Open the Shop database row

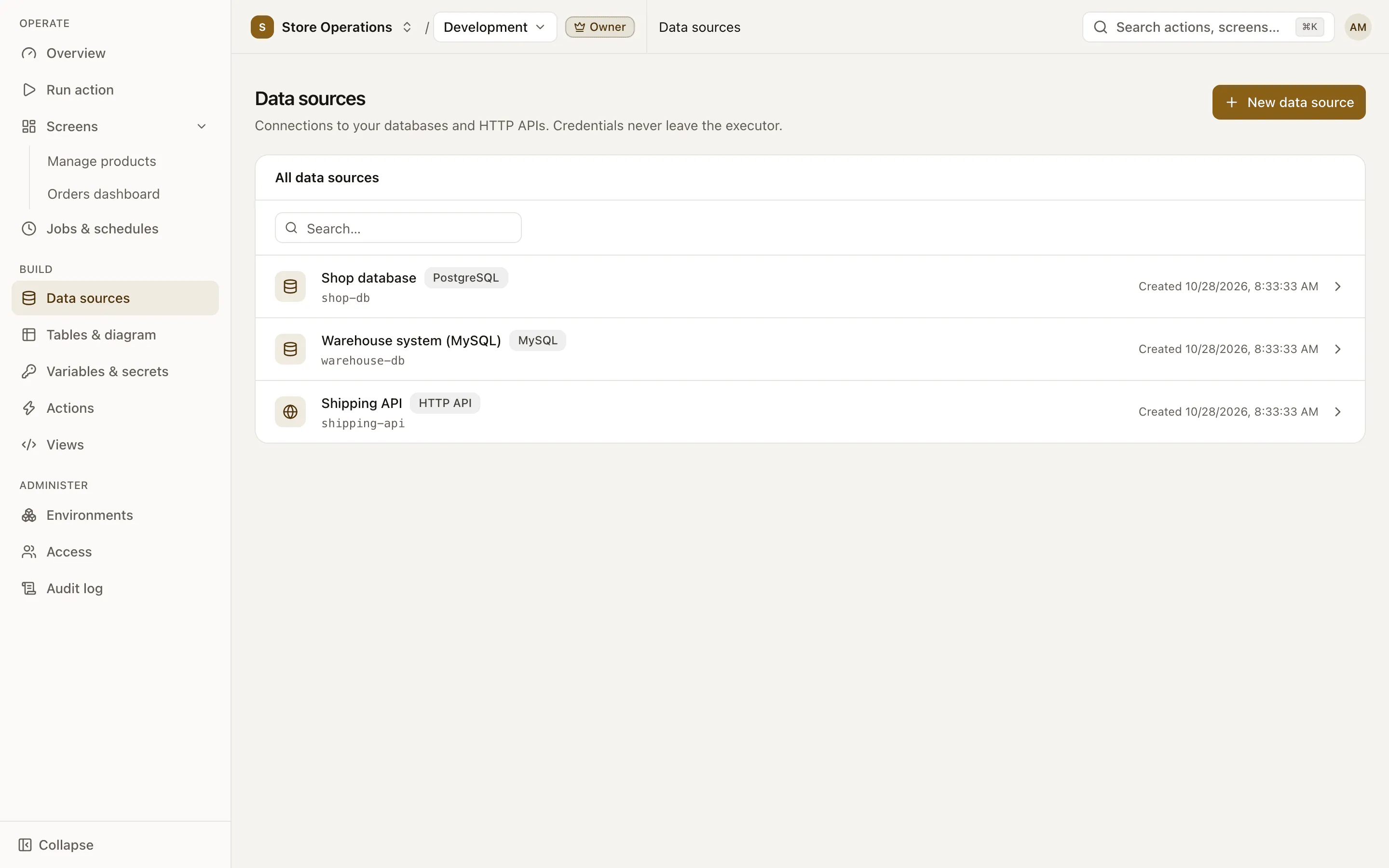pos(810,286)
